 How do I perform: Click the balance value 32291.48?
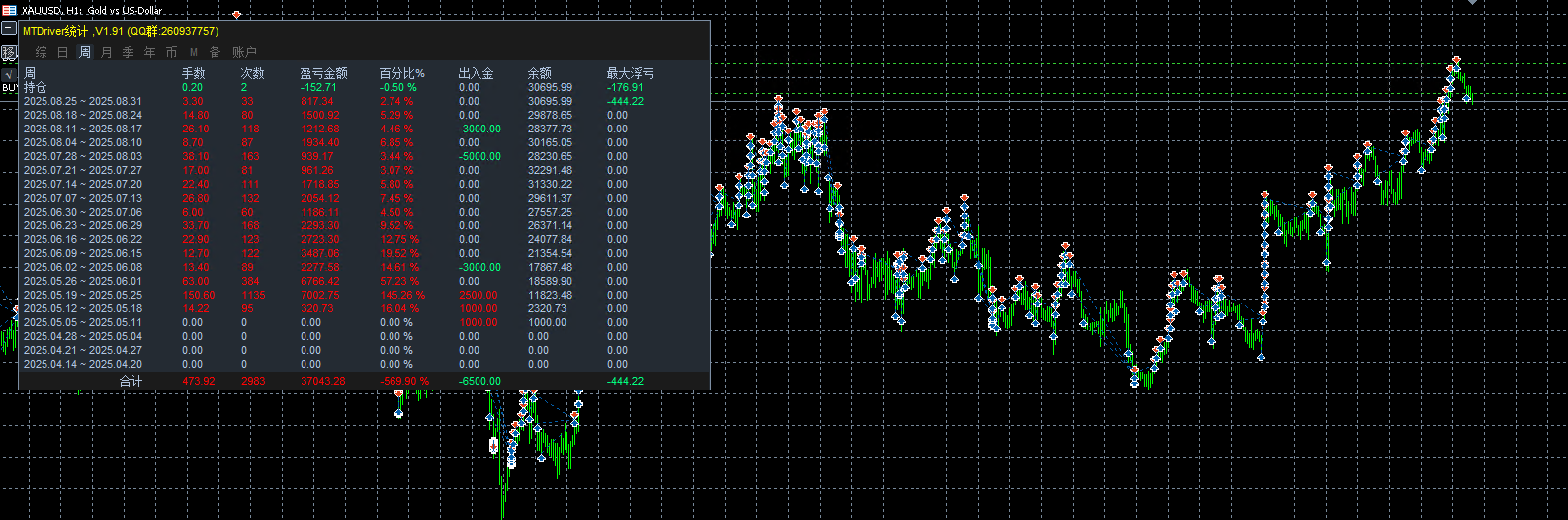(x=550, y=170)
